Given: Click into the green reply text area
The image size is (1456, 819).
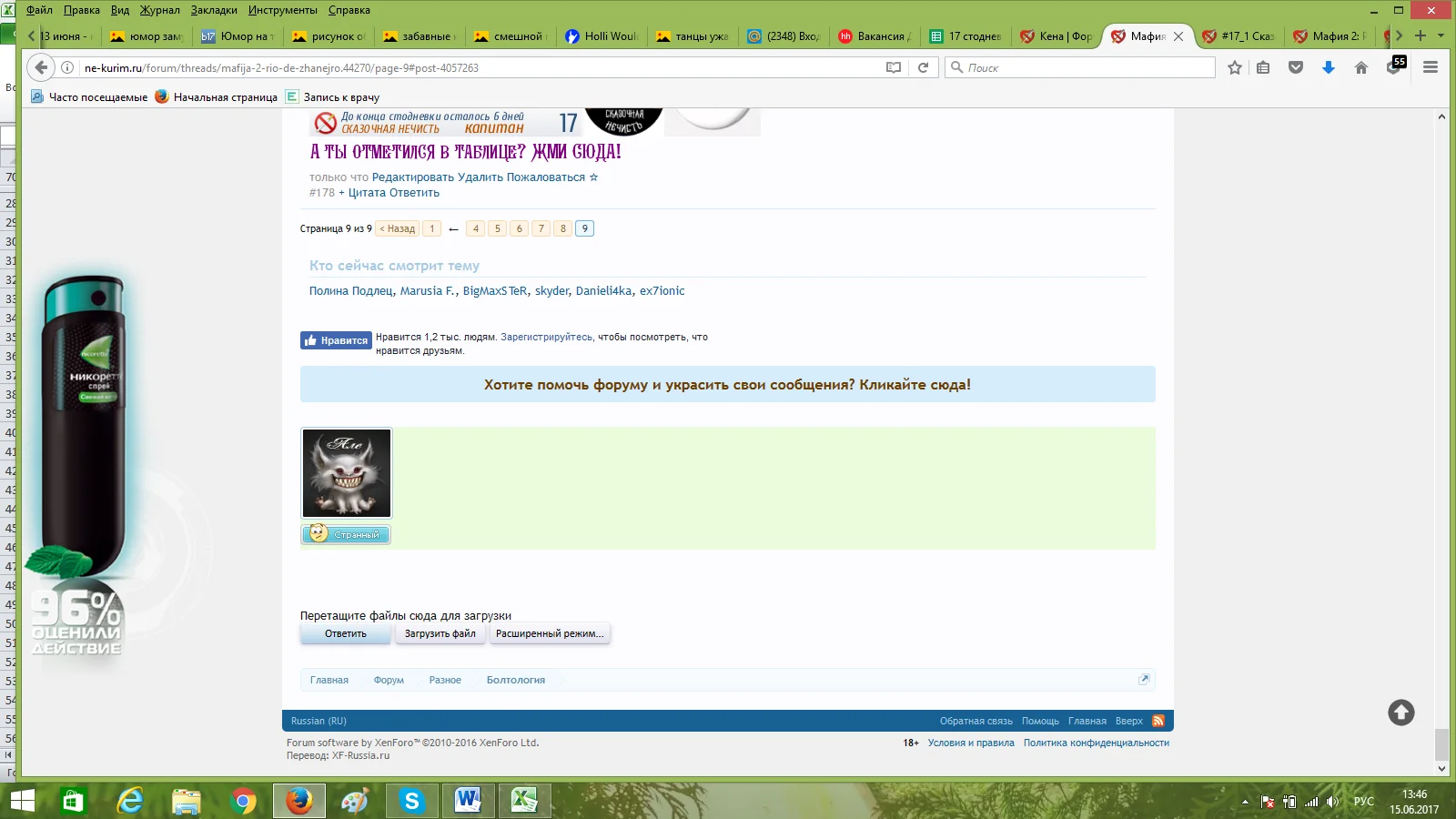Looking at the screenshot, I should (774, 489).
